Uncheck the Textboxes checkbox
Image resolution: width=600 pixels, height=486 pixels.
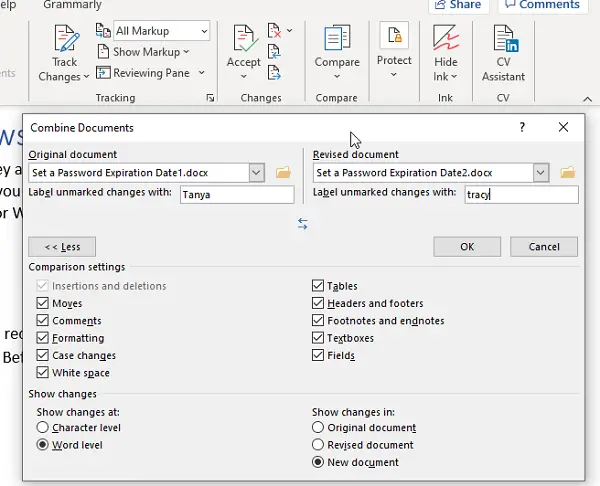(x=318, y=338)
